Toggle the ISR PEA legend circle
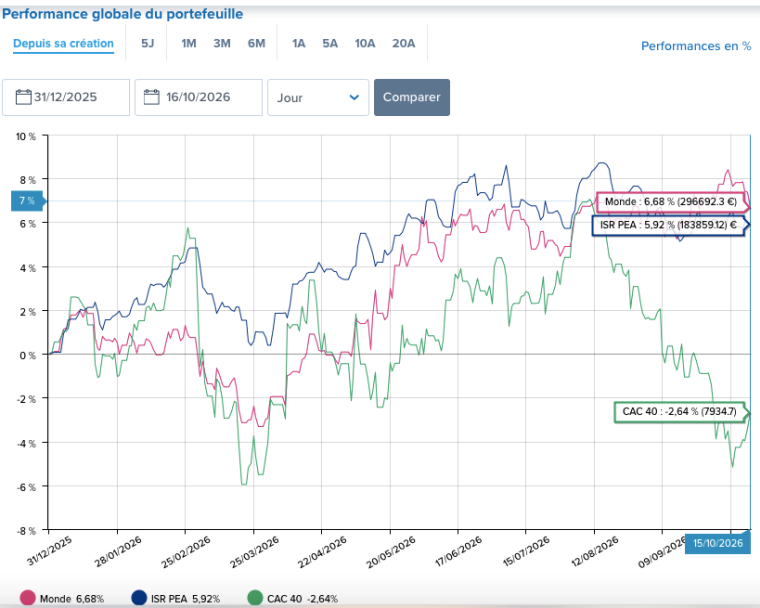 pos(139,598)
